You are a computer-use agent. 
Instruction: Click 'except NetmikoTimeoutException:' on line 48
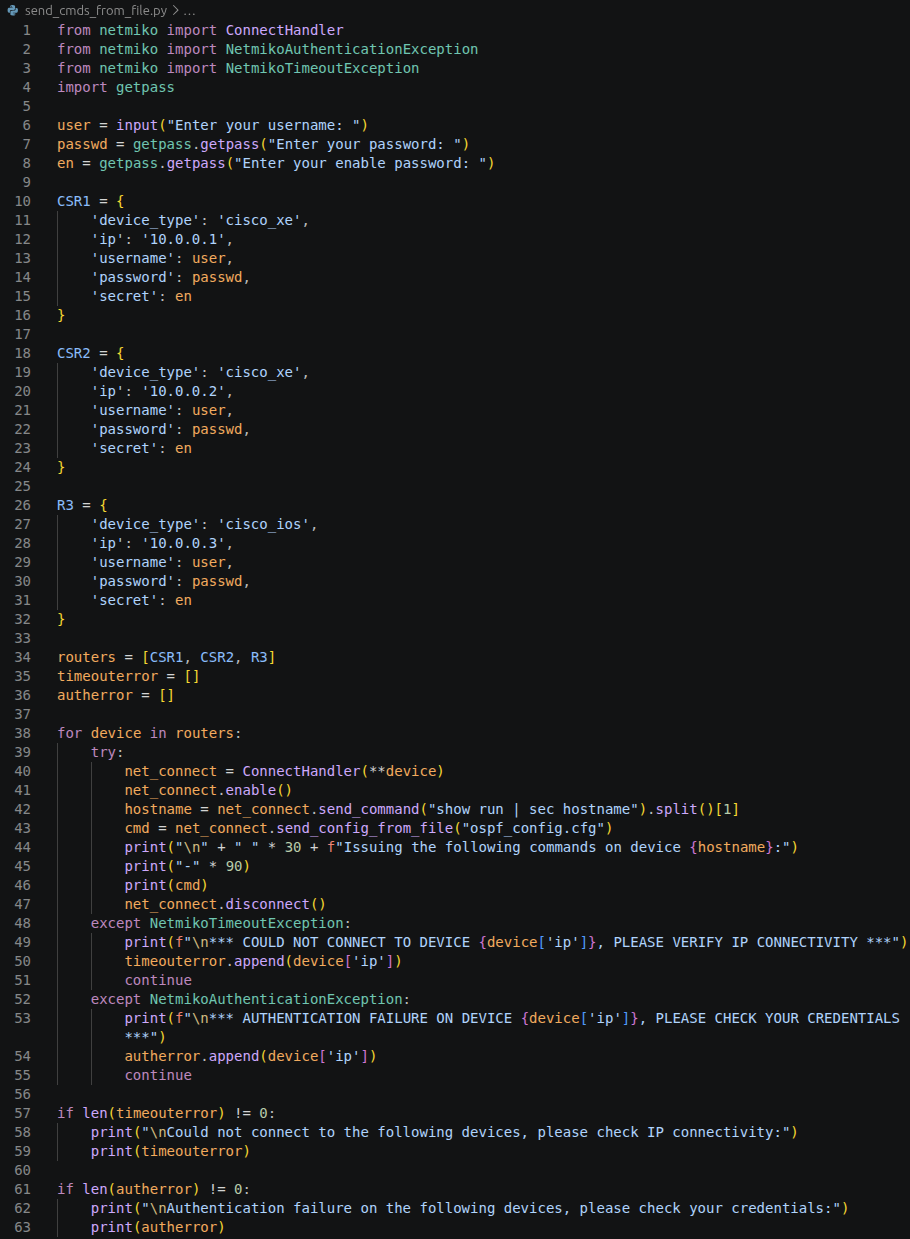pyautogui.click(x=221, y=923)
